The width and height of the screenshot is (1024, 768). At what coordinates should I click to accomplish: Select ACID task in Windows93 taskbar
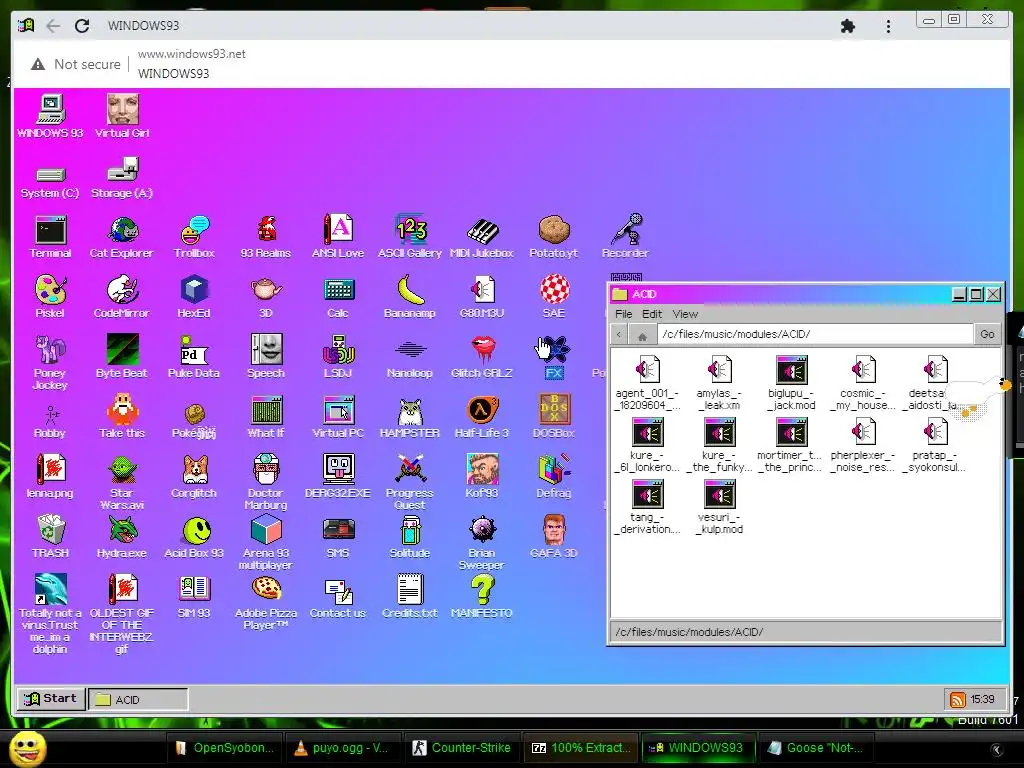point(138,699)
